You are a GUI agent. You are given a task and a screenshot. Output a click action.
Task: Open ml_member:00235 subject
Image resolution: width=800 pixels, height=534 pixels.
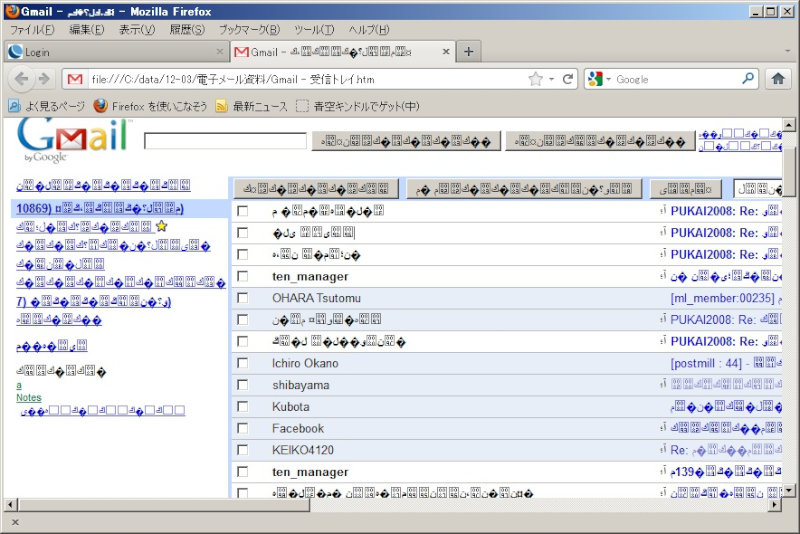[722, 298]
